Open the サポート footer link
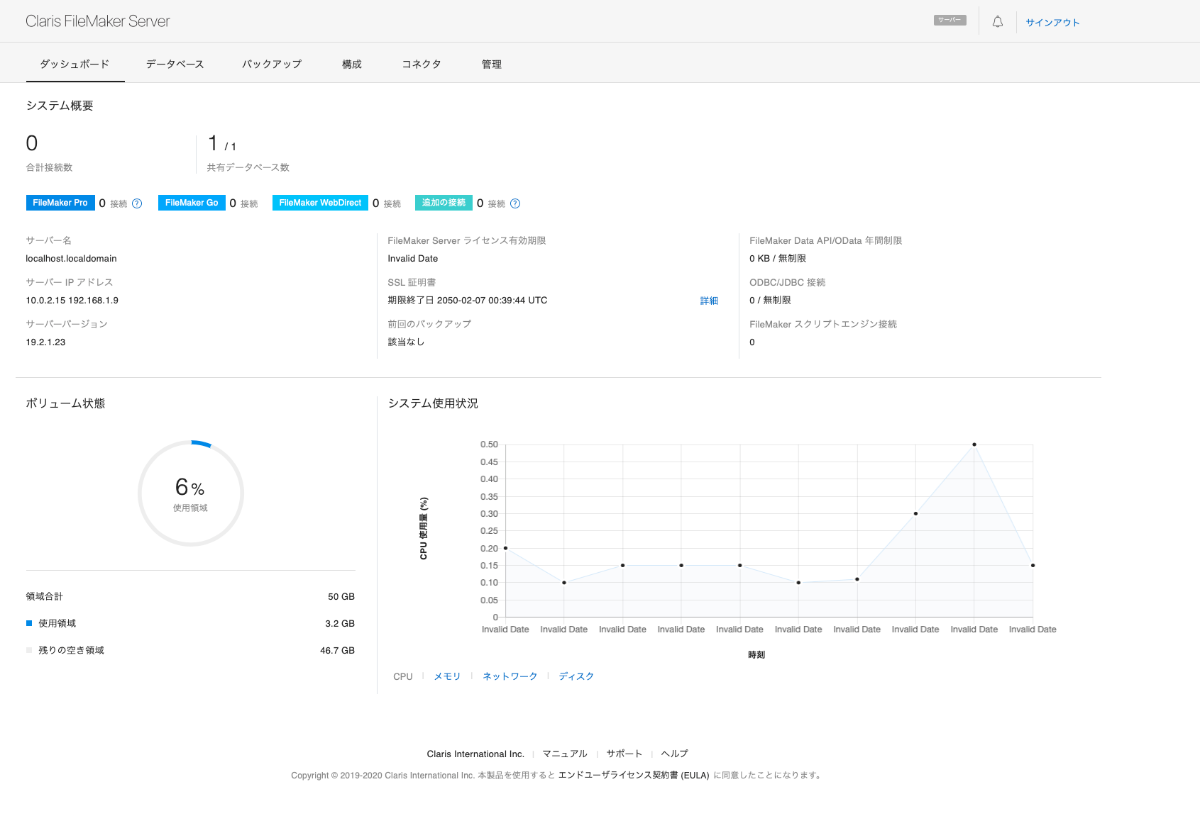The width and height of the screenshot is (1200, 833). [x=624, y=754]
